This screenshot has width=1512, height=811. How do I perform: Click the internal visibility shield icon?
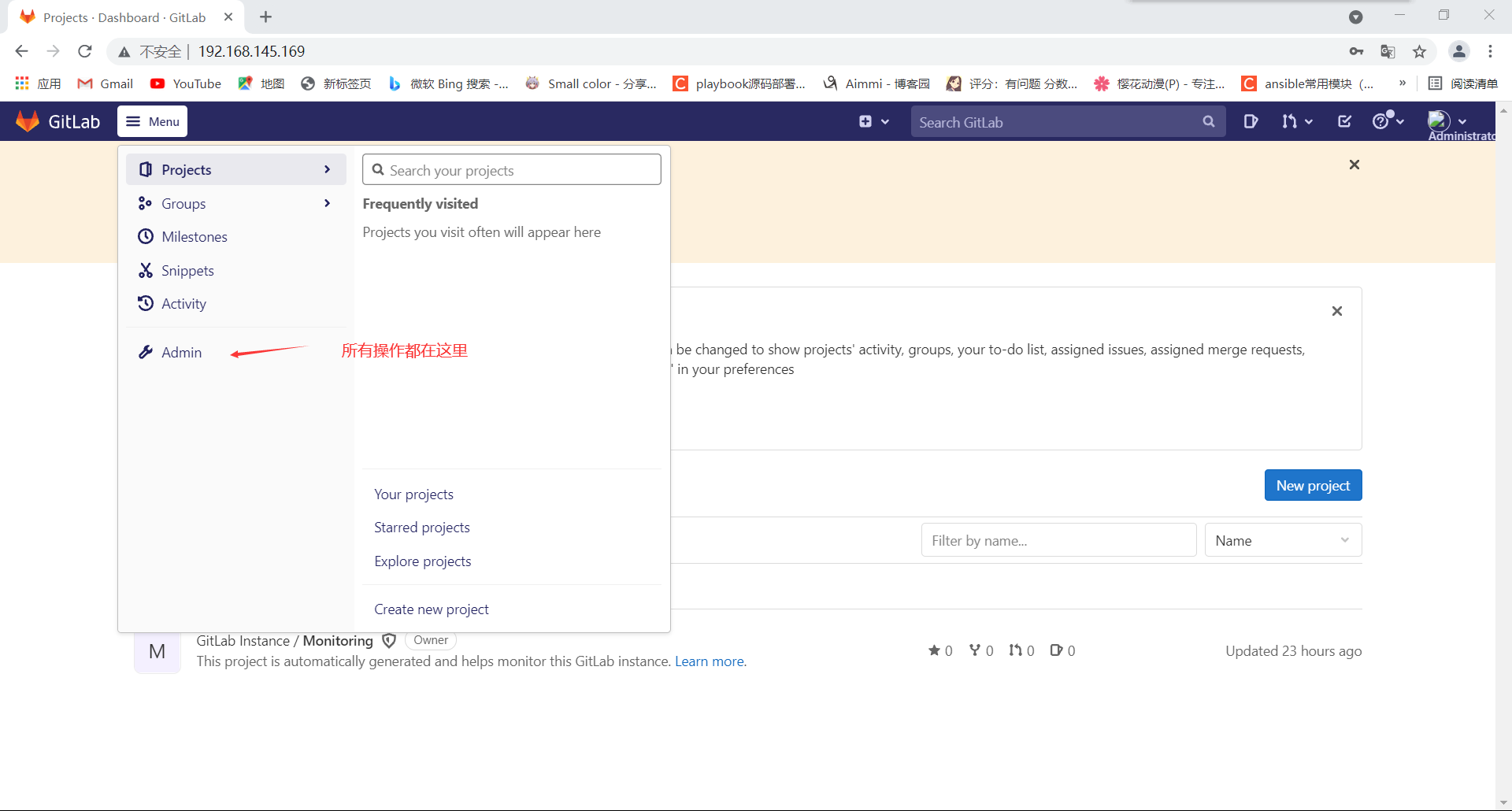[388, 641]
